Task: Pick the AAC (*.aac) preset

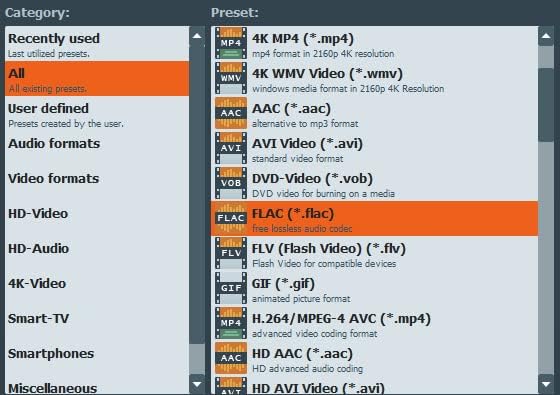Action: 375,114
